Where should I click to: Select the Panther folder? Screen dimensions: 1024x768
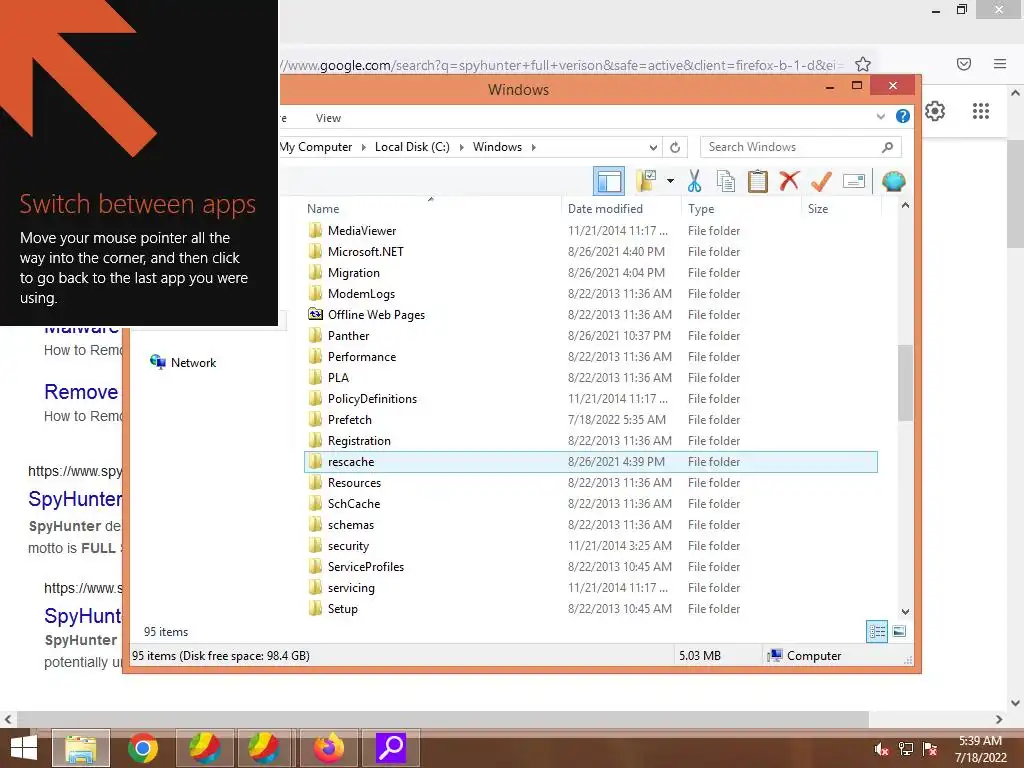[348, 336]
